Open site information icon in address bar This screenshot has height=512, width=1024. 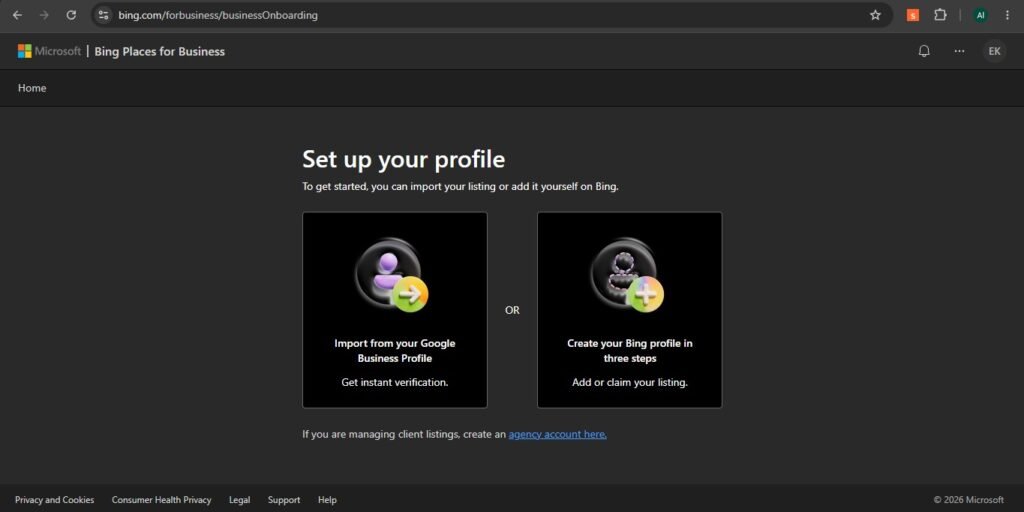tap(103, 15)
